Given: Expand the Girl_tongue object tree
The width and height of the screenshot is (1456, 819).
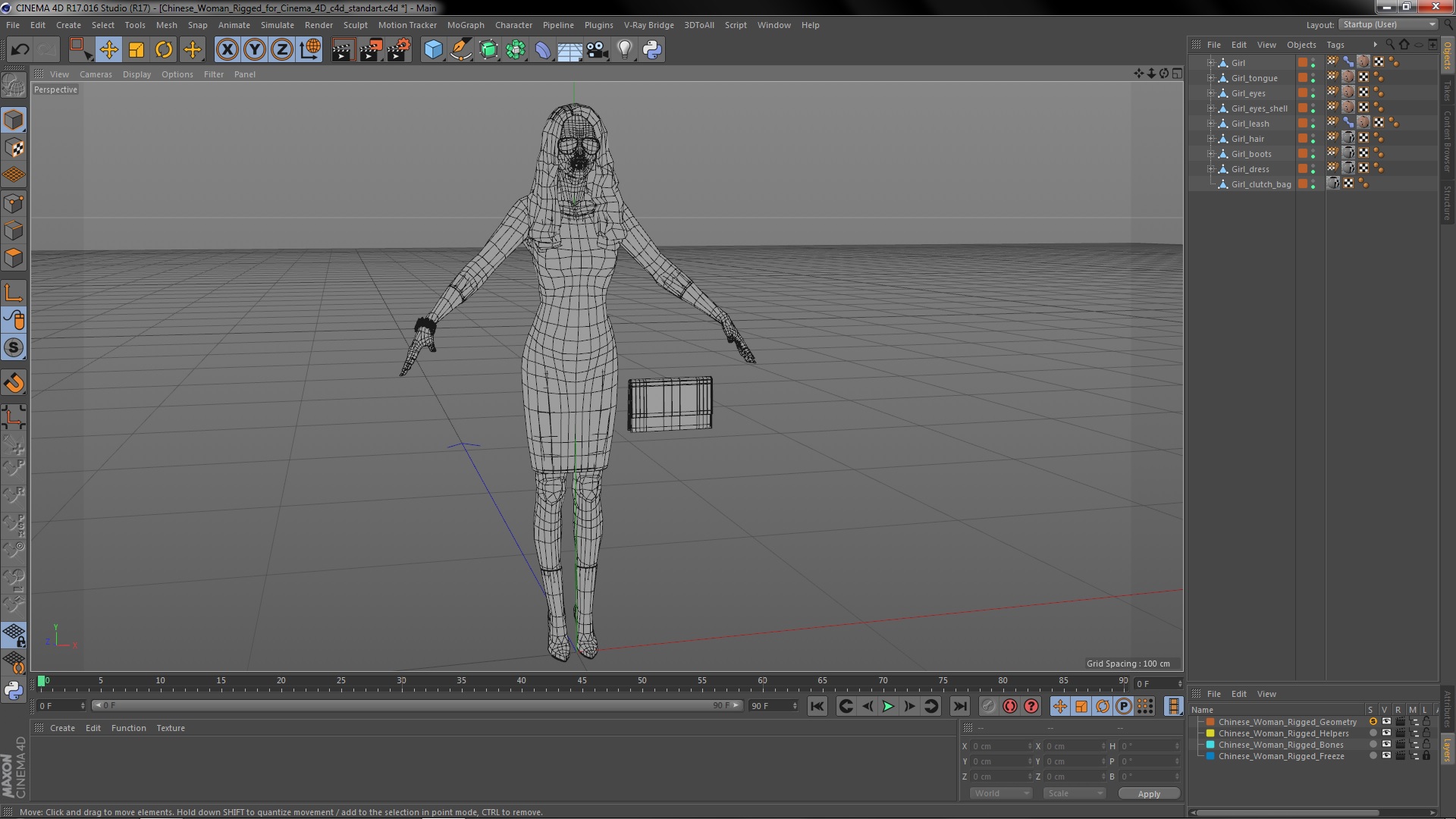Looking at the screenshot, I should pyautogui.click(x=1210, y=78).
